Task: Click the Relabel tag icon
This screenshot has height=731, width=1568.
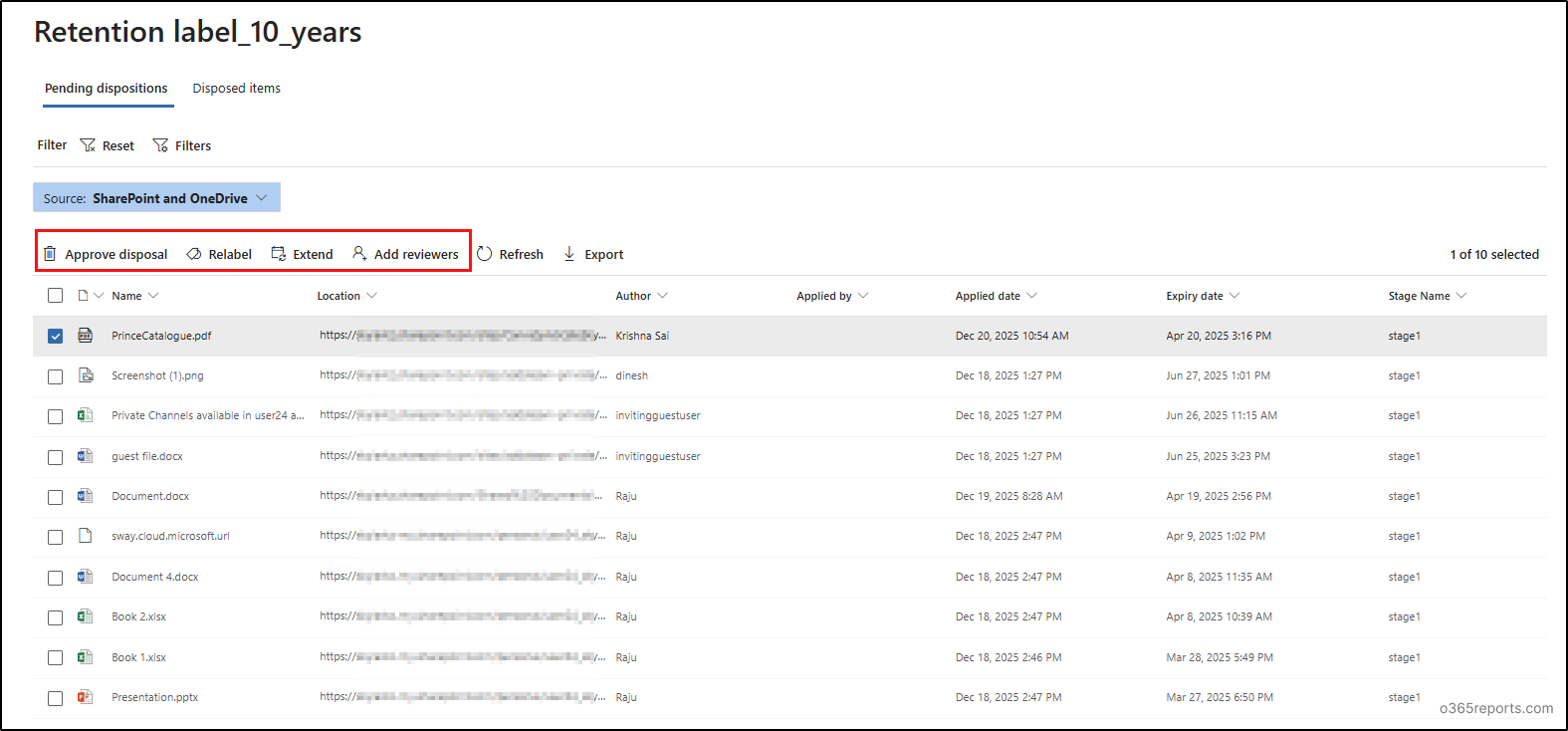Action: pos(194,254)
